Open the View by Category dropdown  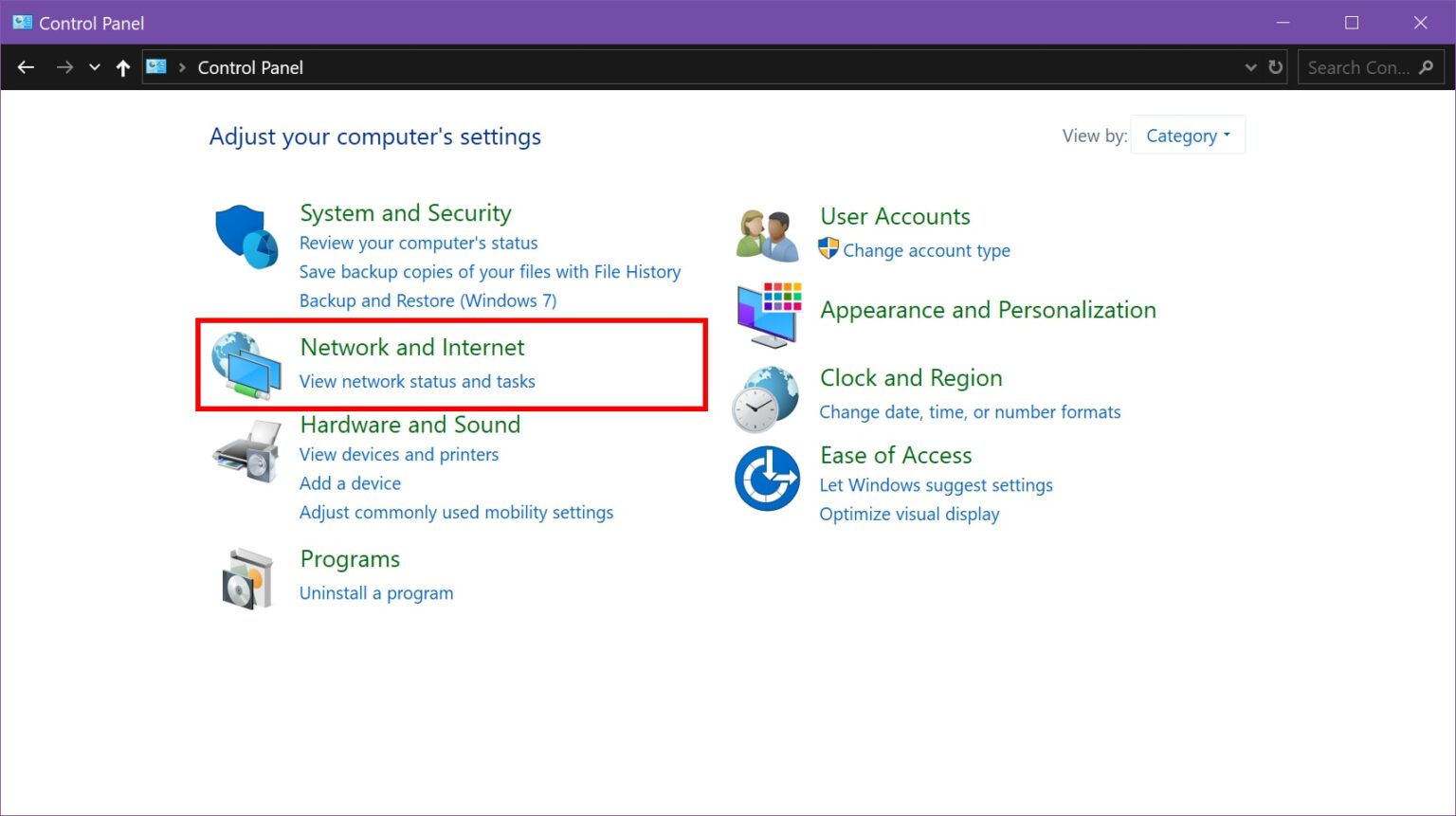1188,136
